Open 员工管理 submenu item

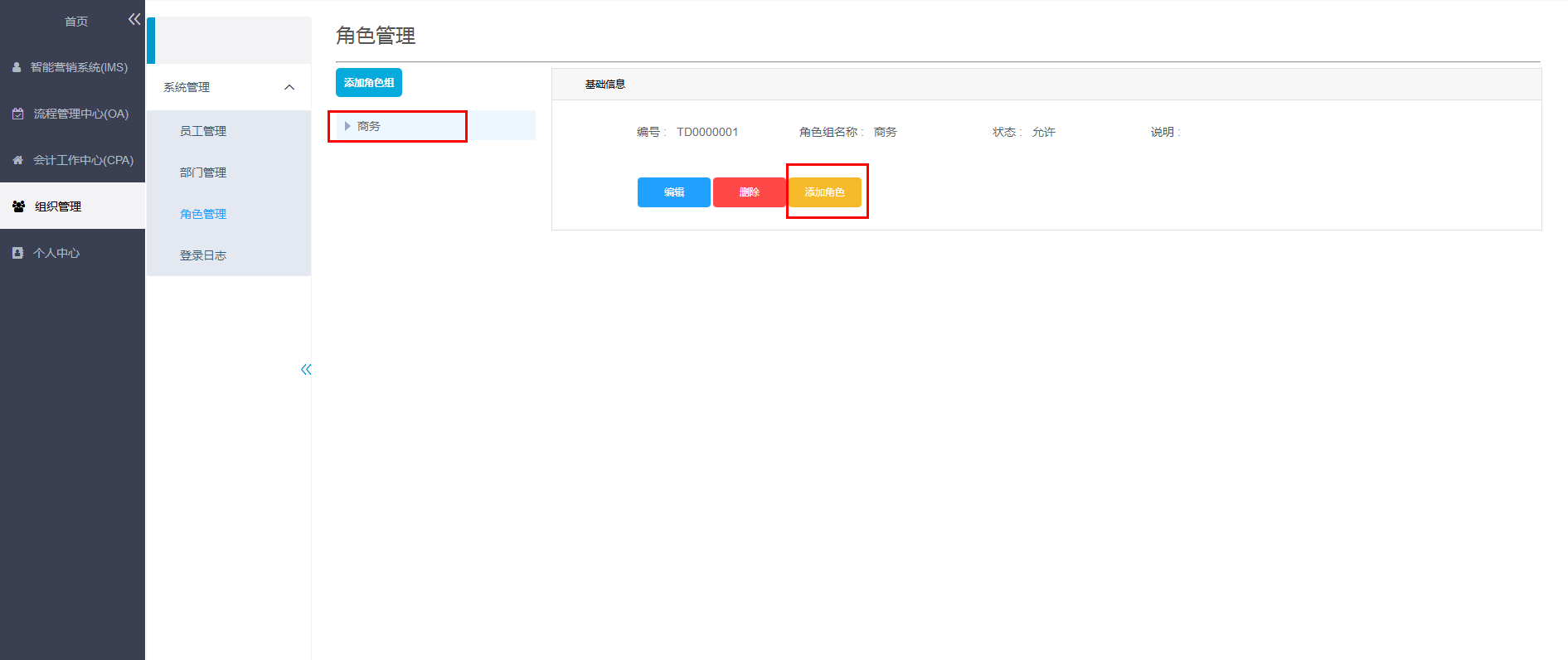[x=229, y=131]
